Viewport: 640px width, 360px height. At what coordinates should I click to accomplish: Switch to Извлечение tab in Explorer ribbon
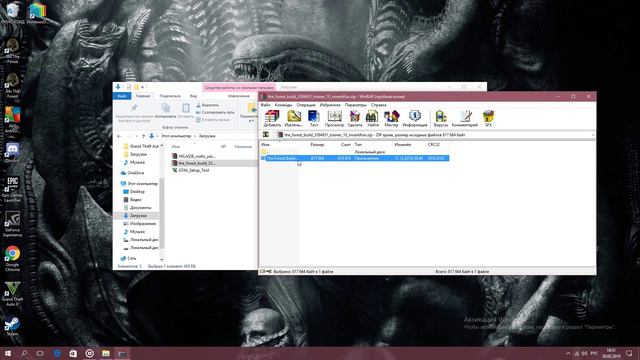(x=239, y=96)
